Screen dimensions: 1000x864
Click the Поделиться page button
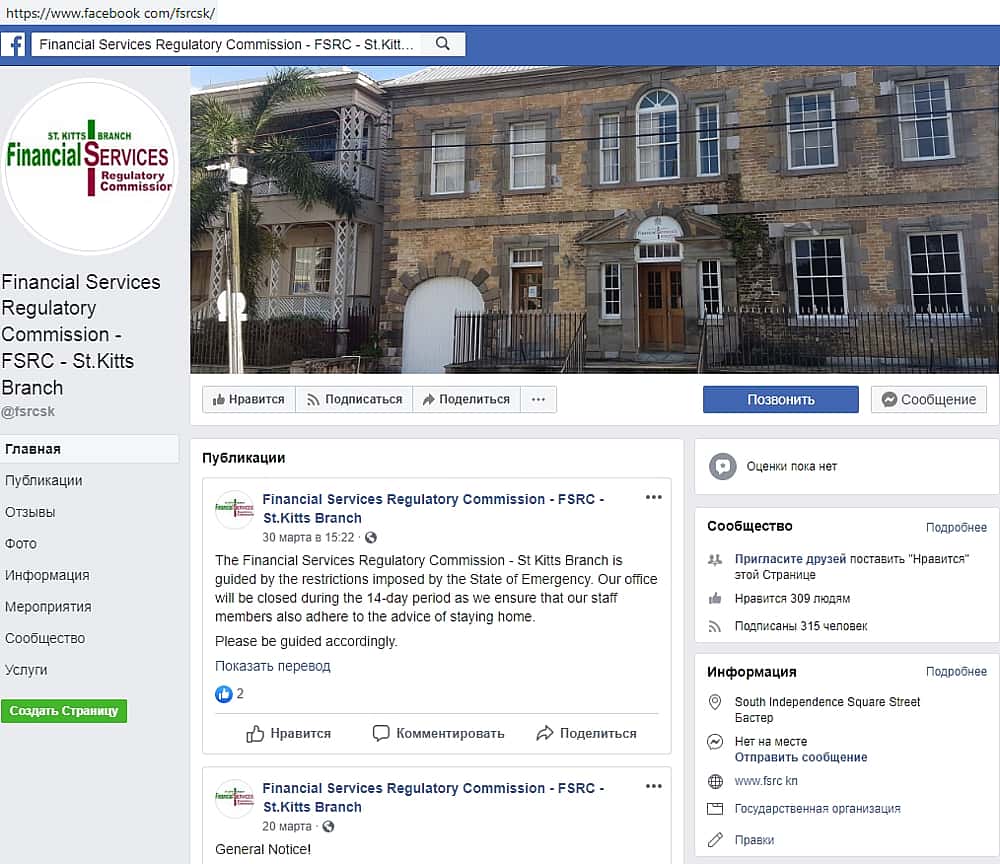coord(466,399)
